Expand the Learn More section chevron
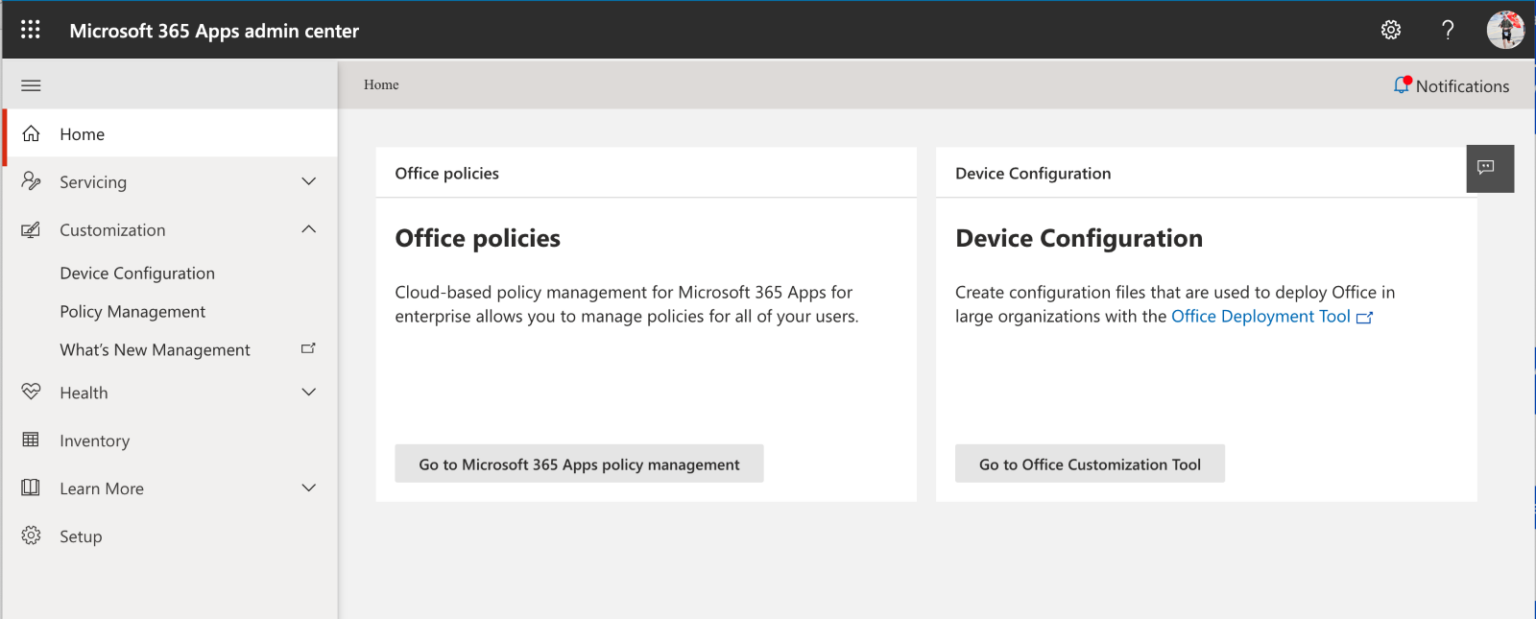The image size is (1536, 619). tap(309, 488)
